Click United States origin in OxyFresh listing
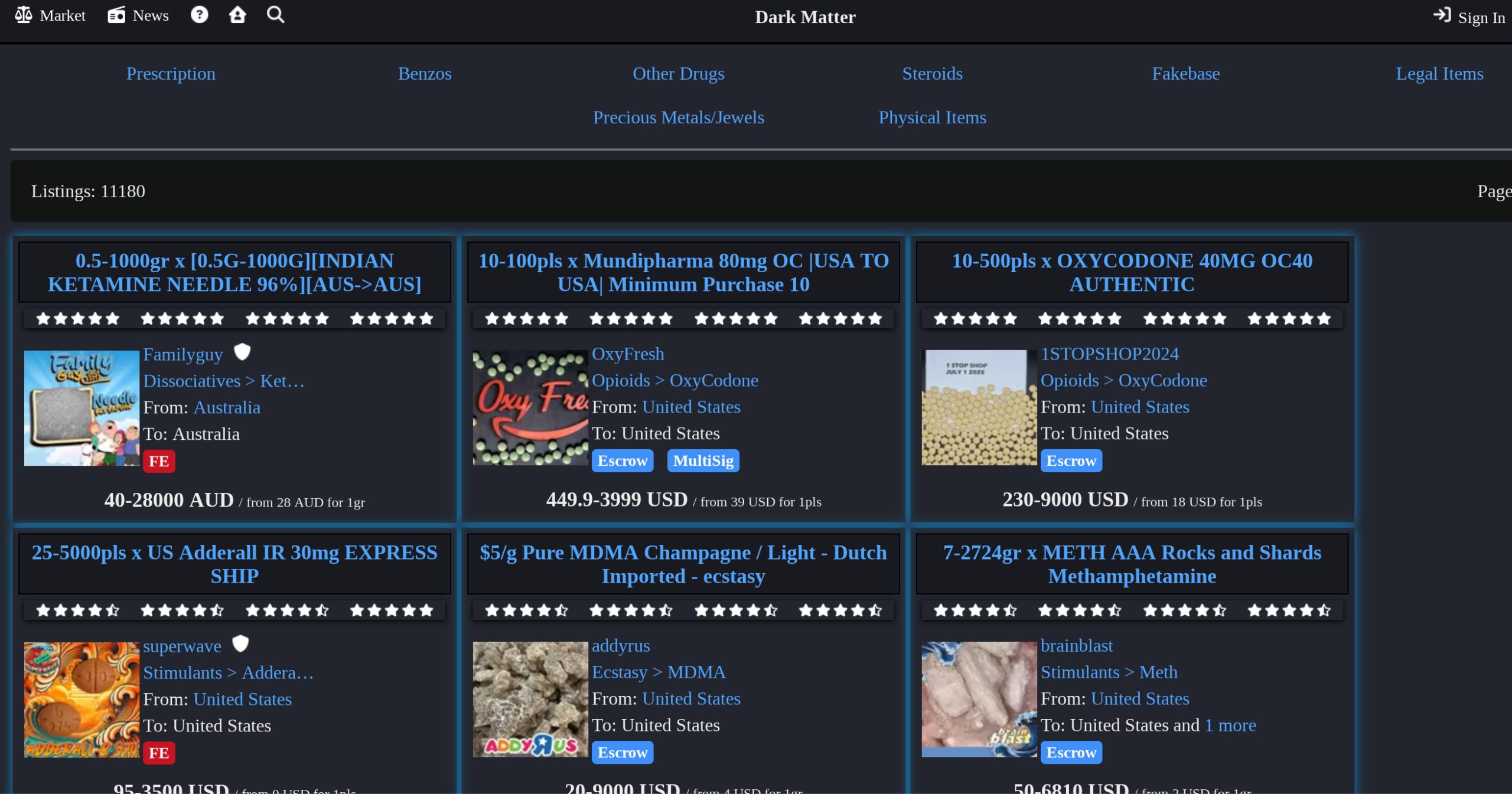 click(691, 407)
